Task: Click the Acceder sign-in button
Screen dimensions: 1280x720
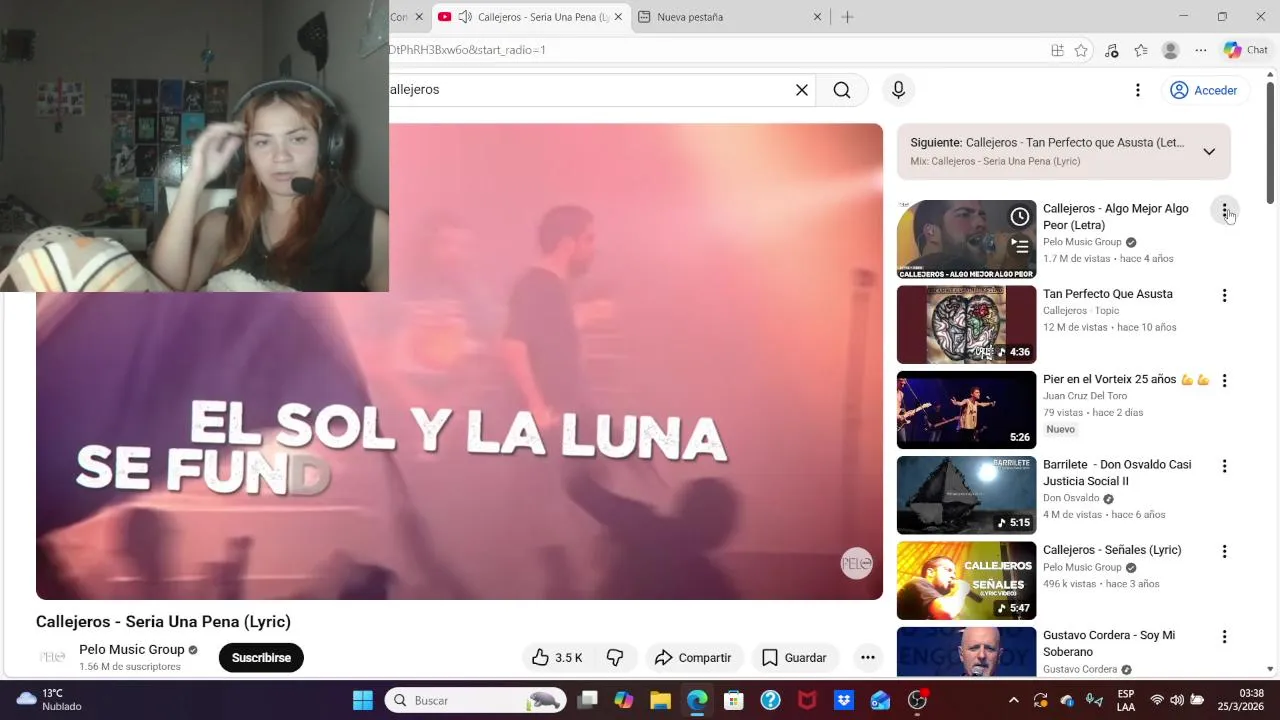Action: point(1204,90)
